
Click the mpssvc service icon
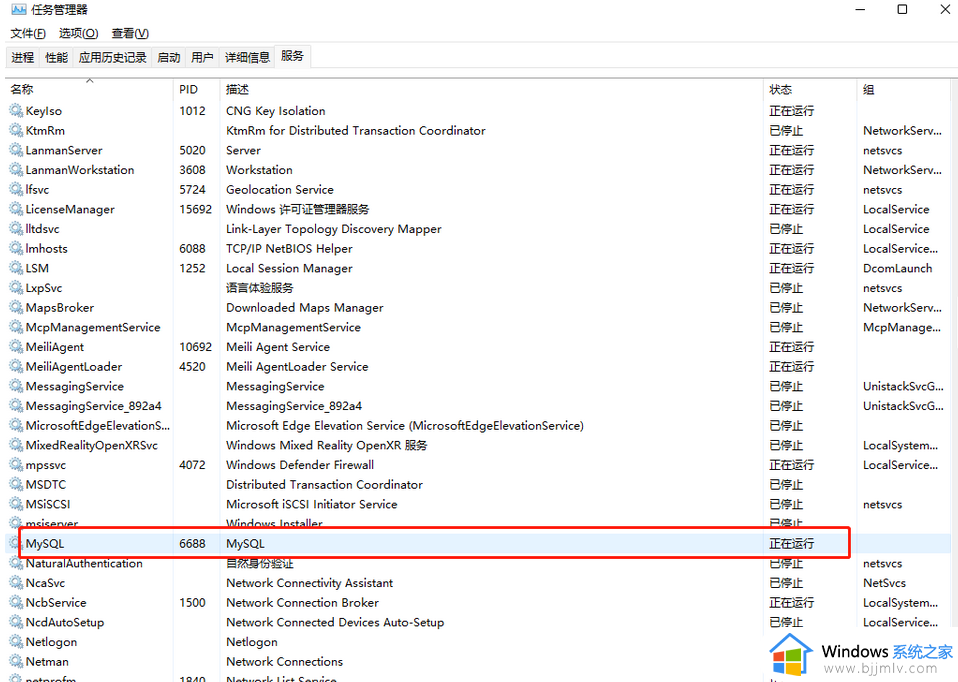pyautogui.click(x=16, y=464)
